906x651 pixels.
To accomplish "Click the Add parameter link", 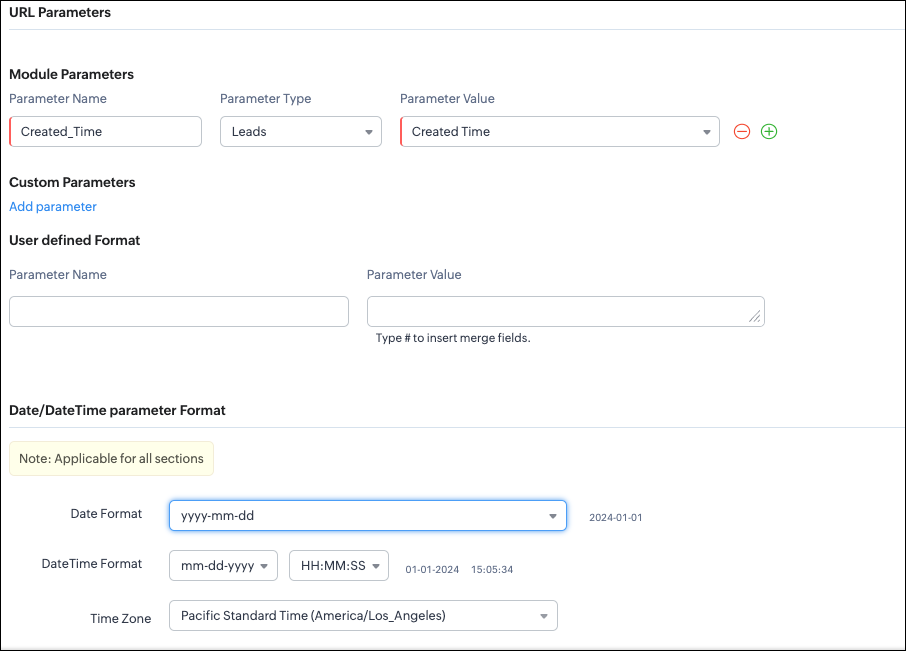I will (53, 207).
